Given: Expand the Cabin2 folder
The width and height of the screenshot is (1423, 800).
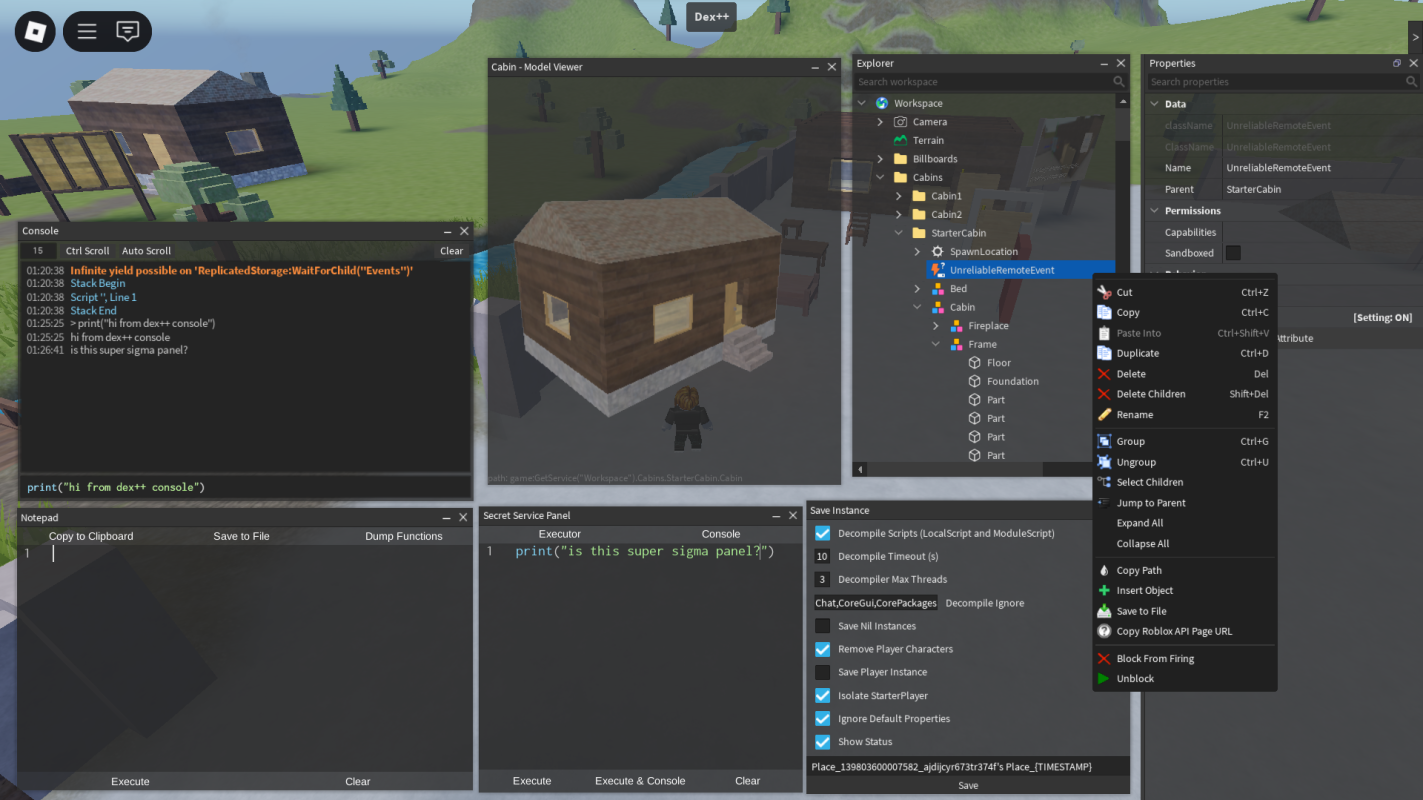Looking at the screenshot, I should (899, 214).
